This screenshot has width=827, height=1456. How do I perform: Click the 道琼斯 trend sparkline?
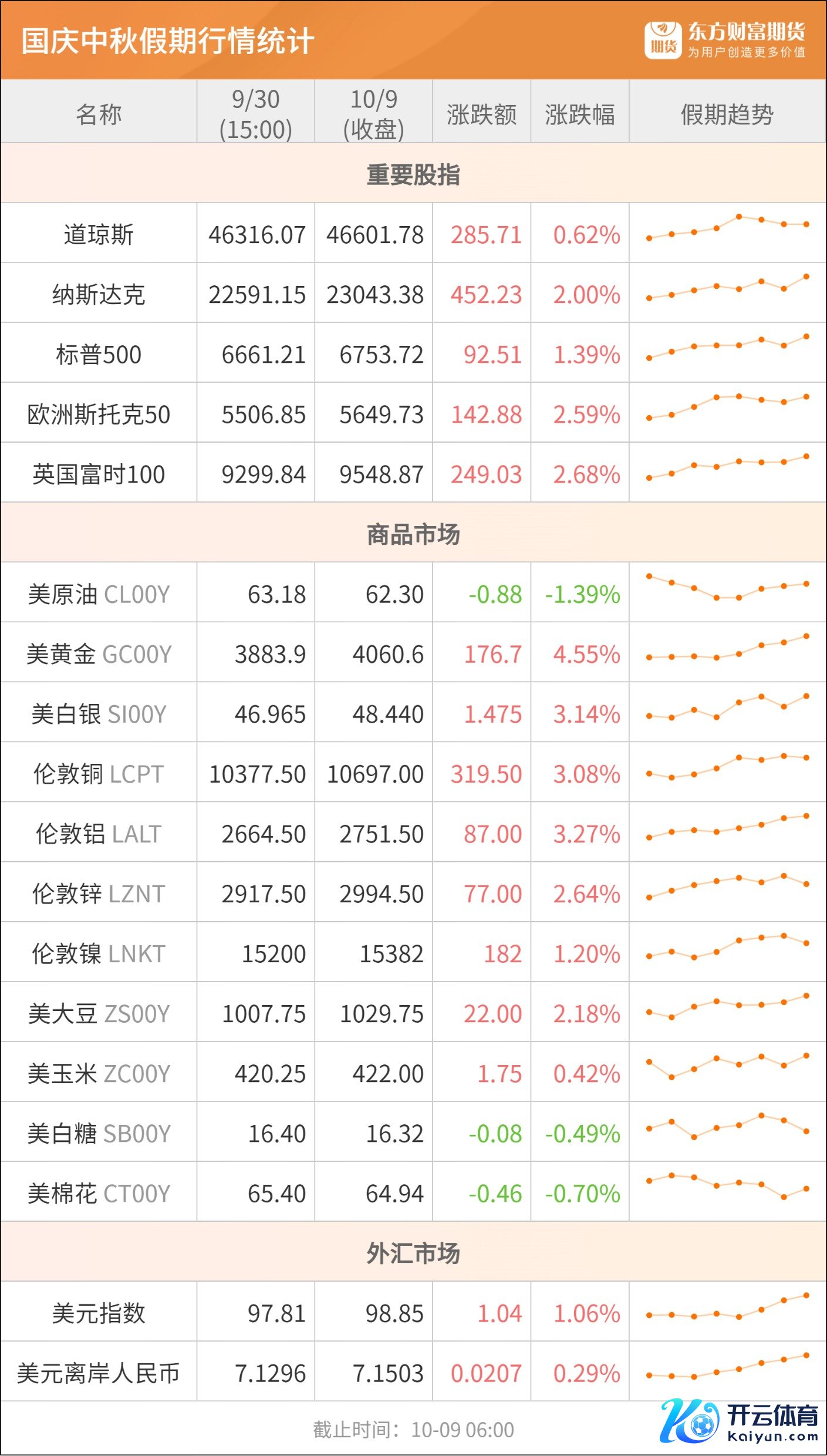(x=727, y=228)
